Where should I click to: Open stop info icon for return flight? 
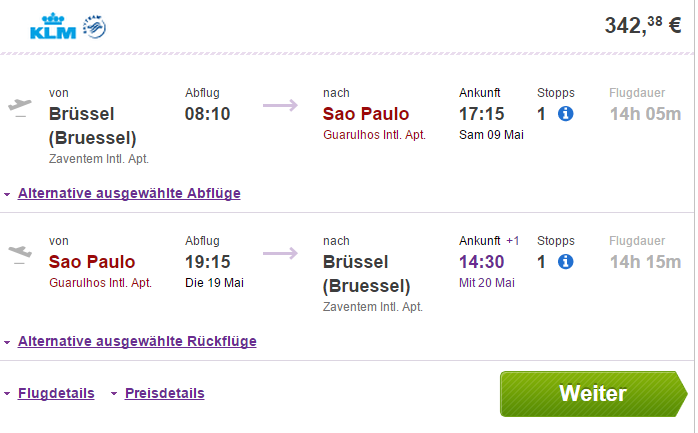(565, 262)
